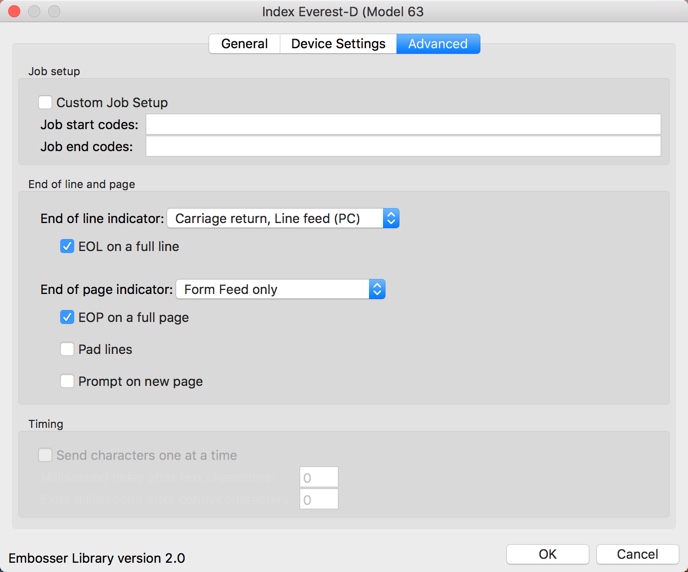Select the Advanced tab

438,44
